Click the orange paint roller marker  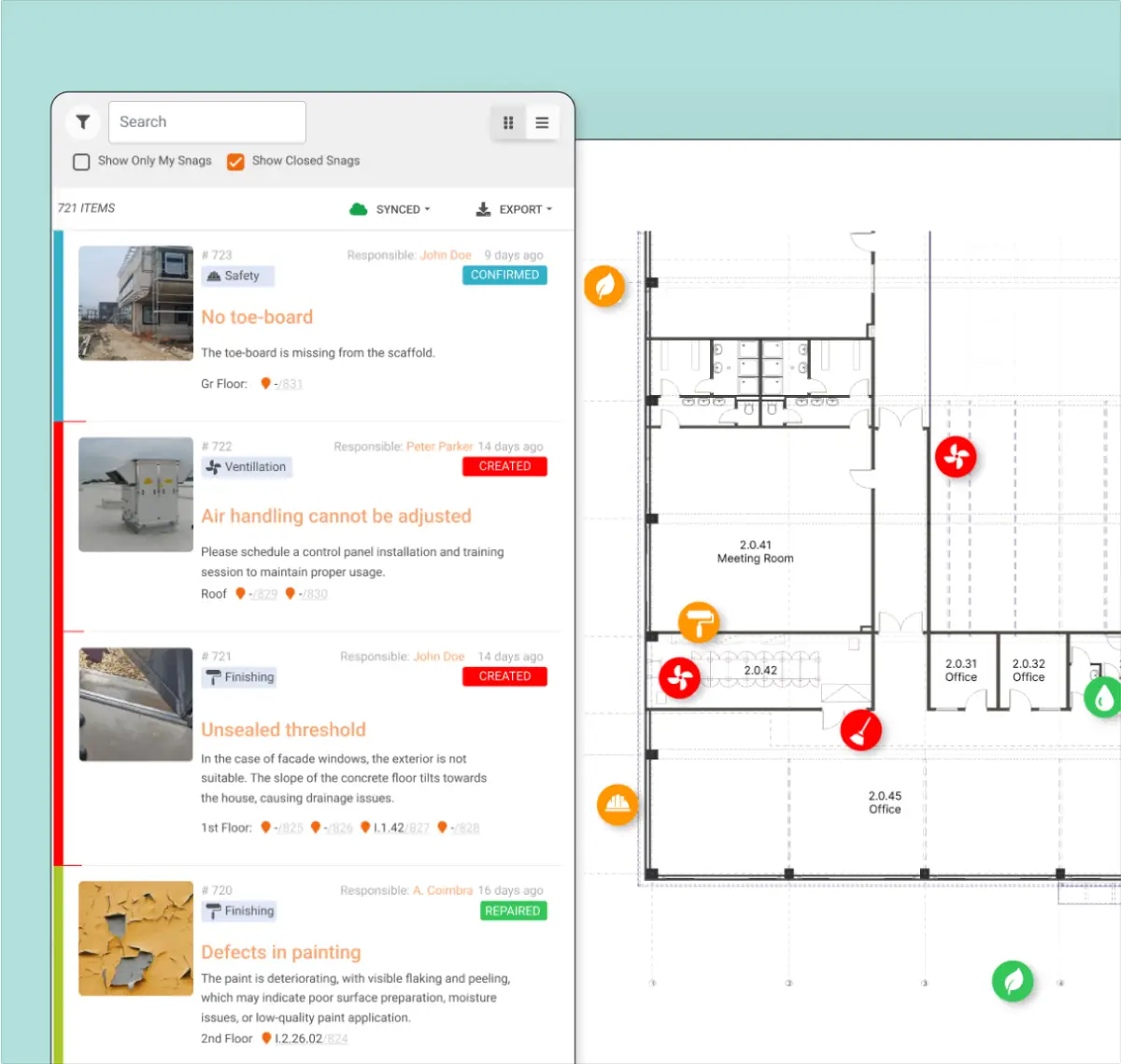tap(698, 621)
